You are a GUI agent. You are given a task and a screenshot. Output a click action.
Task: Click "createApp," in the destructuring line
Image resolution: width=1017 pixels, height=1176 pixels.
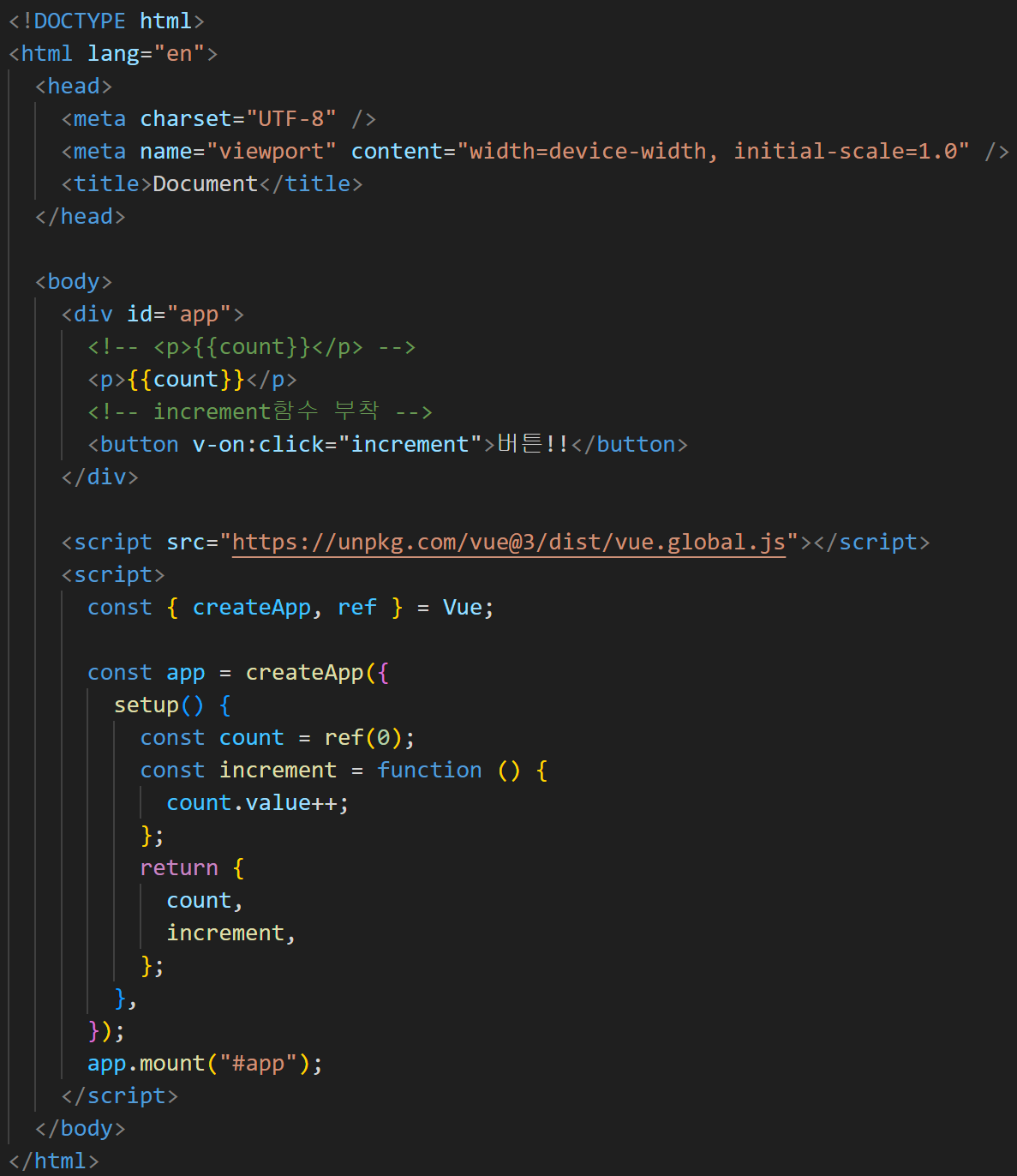pos(258,608)
